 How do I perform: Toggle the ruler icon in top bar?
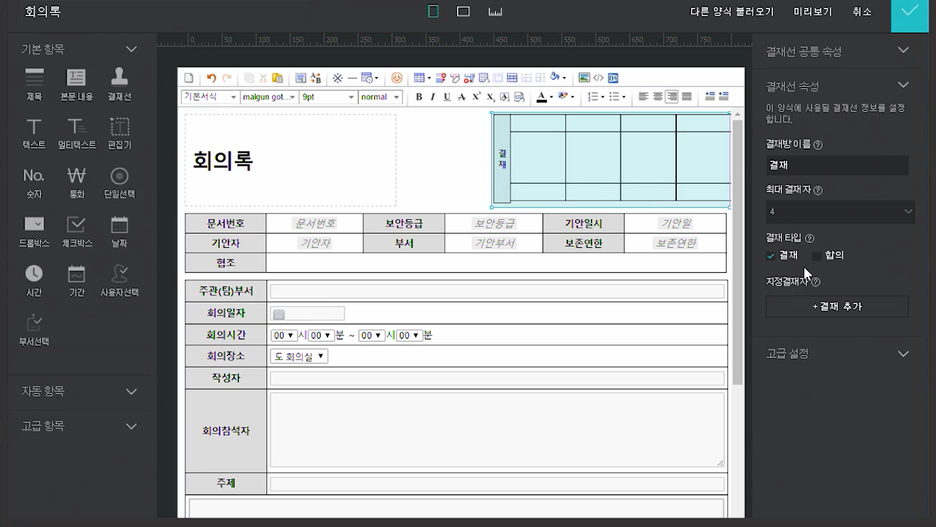pos(495,11)
